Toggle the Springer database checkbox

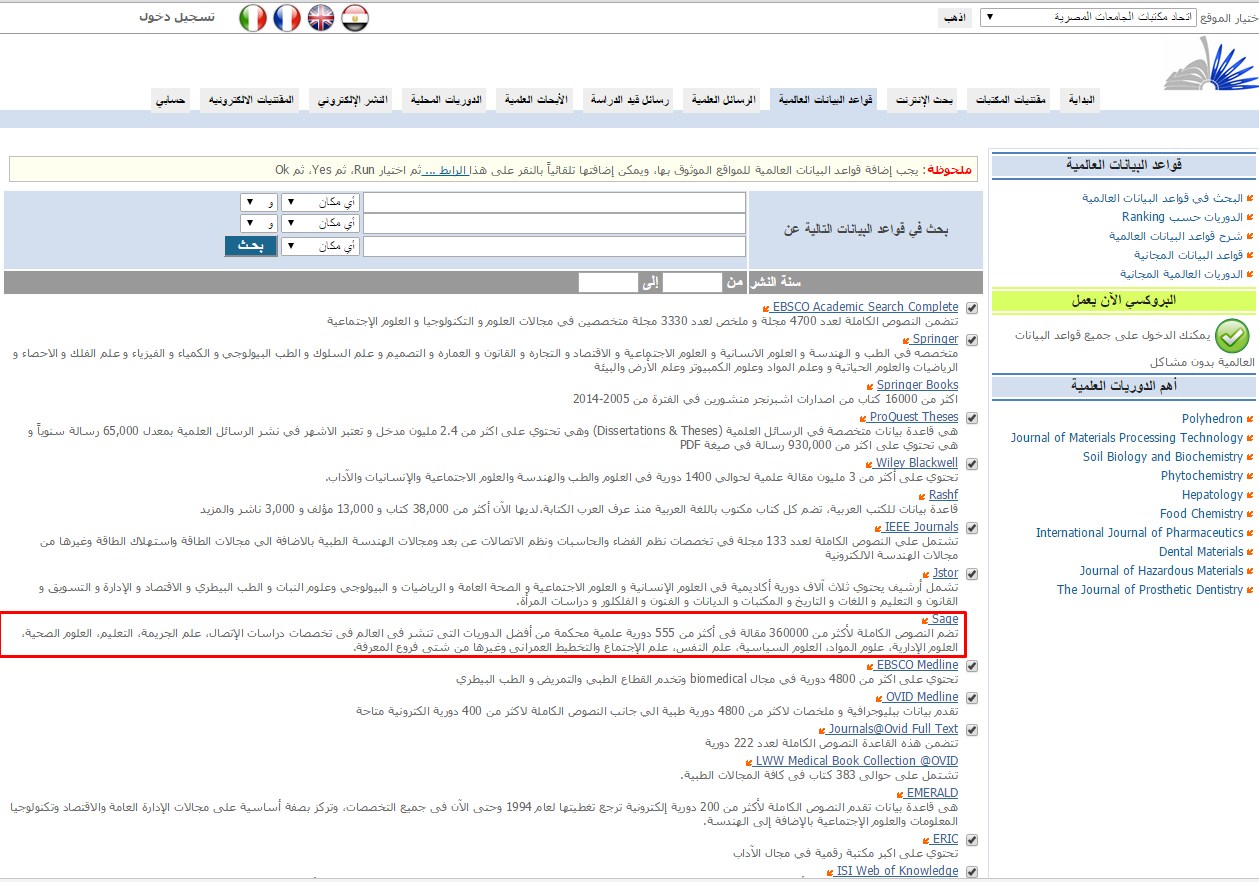[x=972, y=340]
